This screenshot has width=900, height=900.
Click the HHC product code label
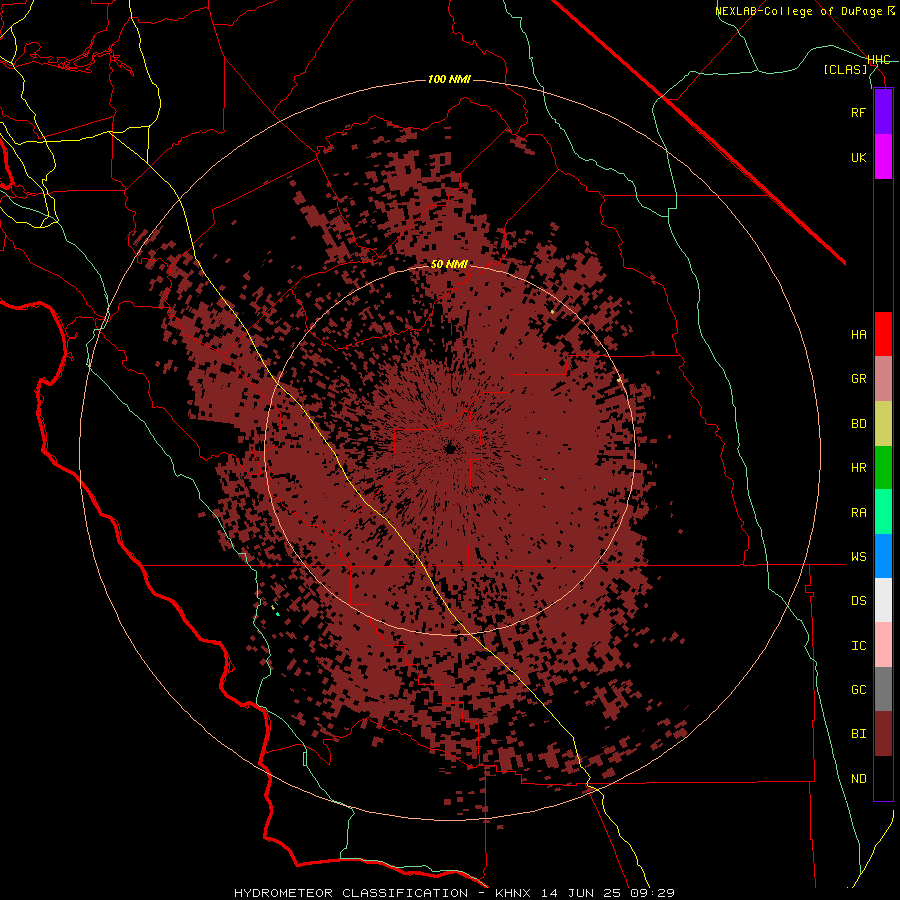879,60
